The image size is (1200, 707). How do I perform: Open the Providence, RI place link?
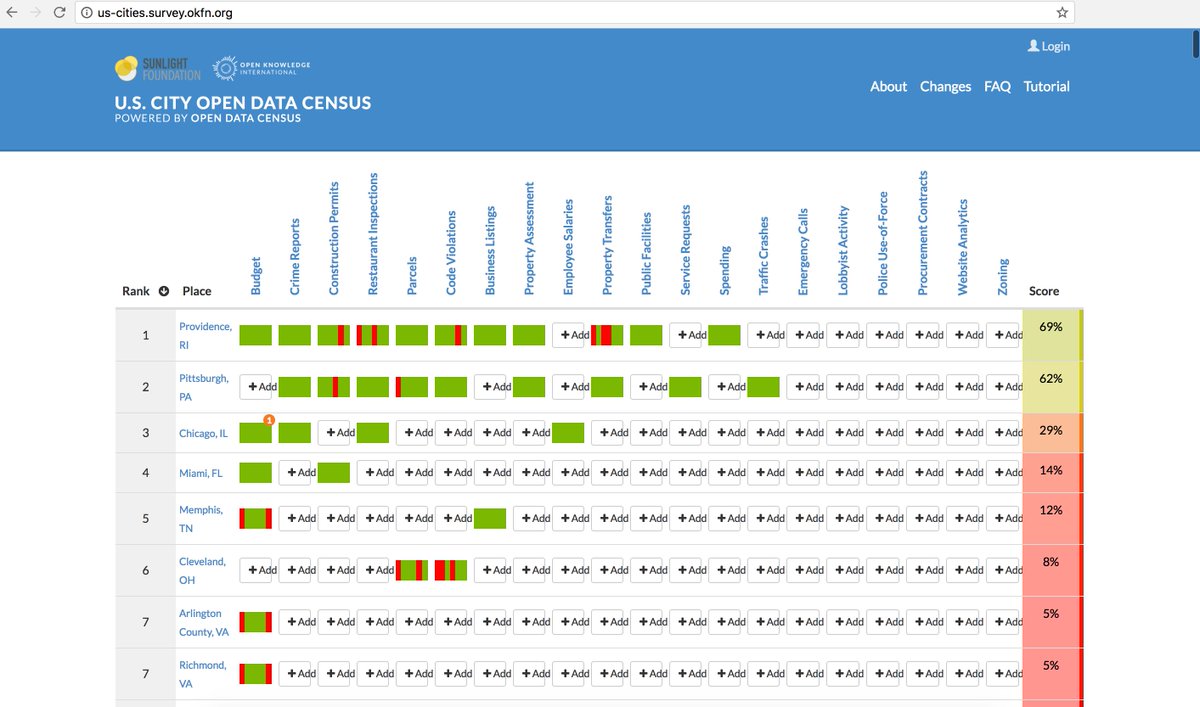point(205,336)
